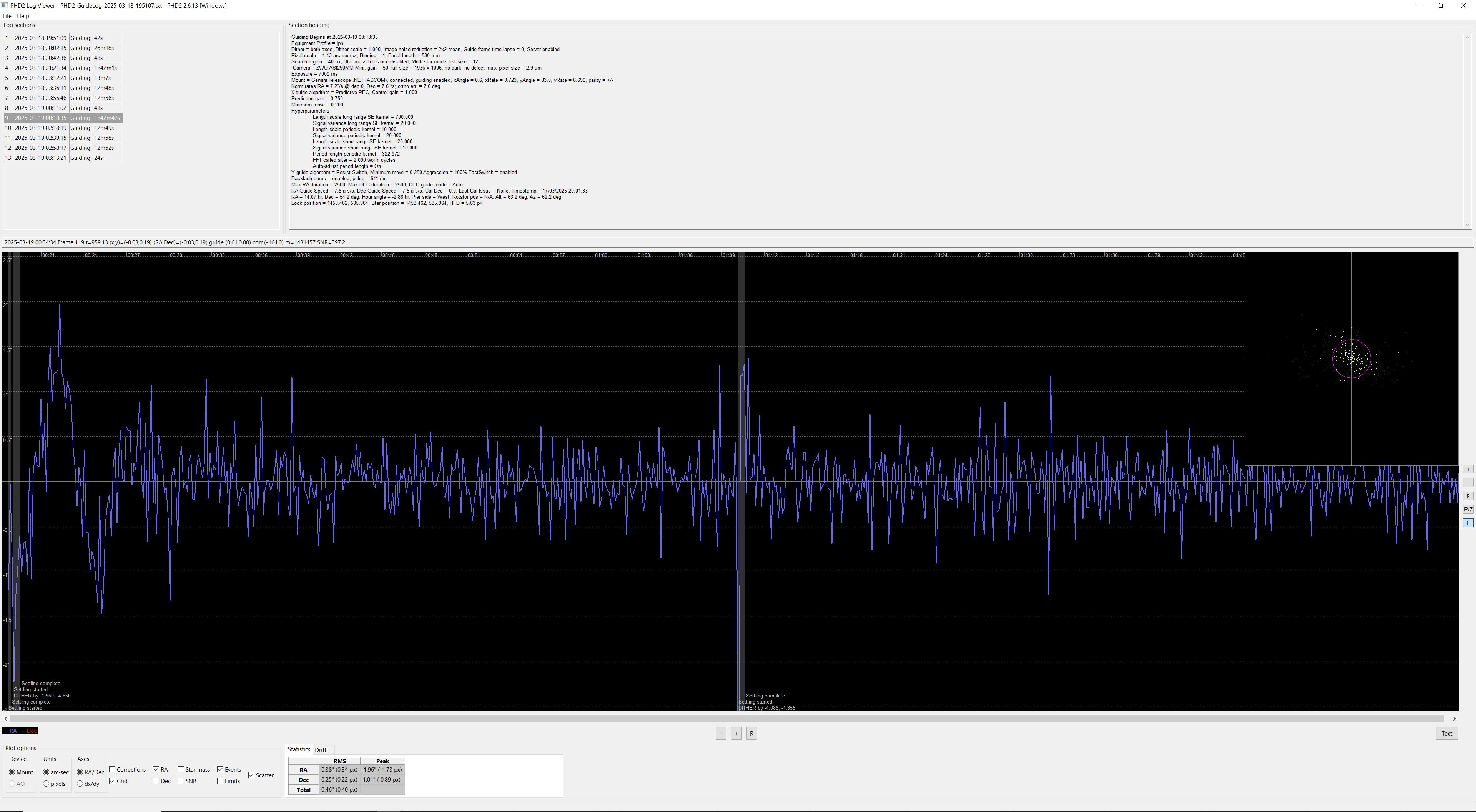Click the vertical zoom-out minus button at the right of the graph
Screen dimensions: 1476x812
click(x=1468, y=483)
